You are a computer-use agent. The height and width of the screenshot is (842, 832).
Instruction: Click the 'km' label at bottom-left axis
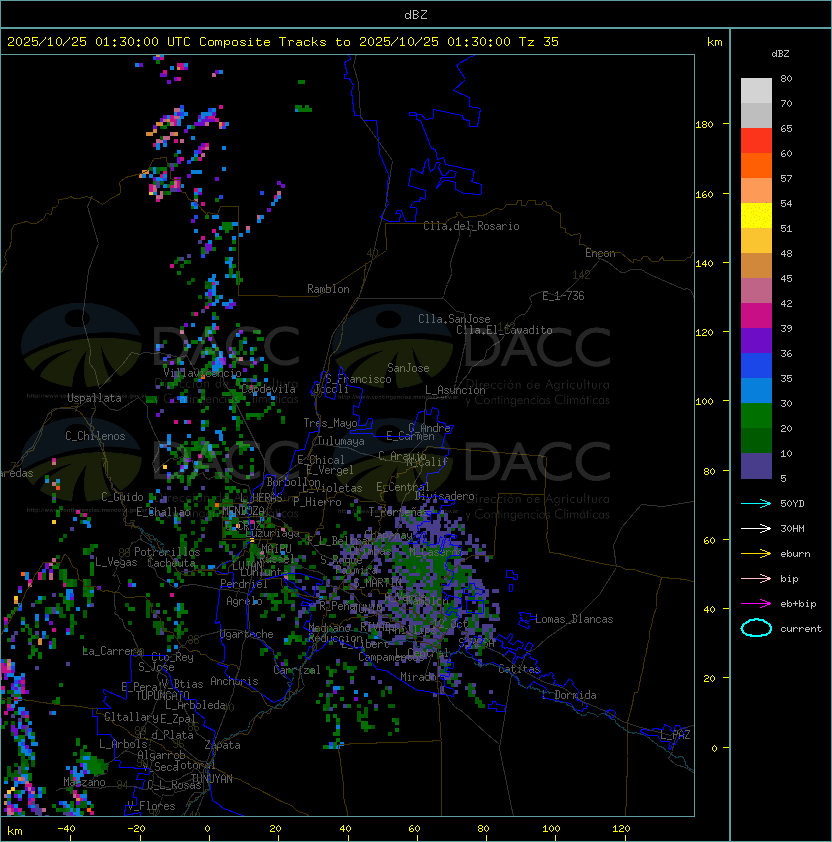15,831
